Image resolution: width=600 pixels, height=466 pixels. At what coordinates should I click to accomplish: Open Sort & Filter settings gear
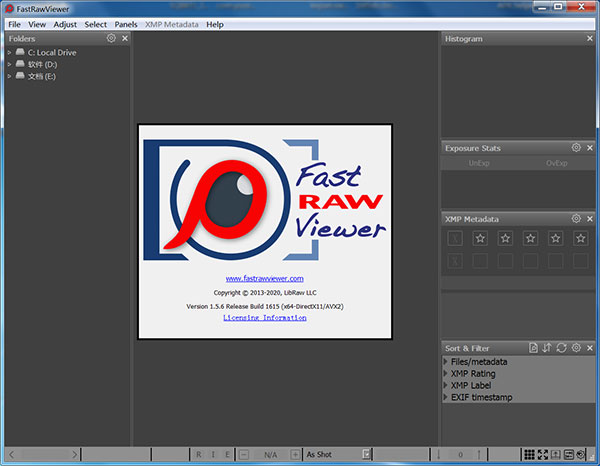coord(576,348)
